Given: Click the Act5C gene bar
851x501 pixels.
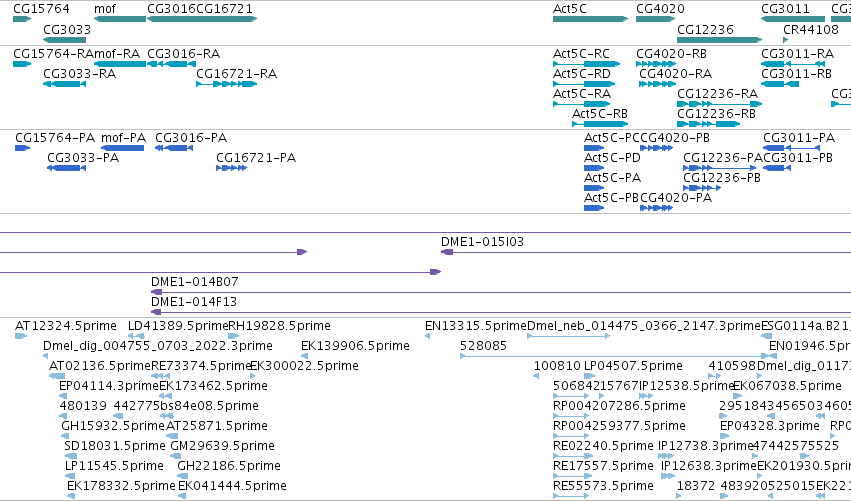Looking at the screenshot, I should pyautogui.click(x=590, y=19).
